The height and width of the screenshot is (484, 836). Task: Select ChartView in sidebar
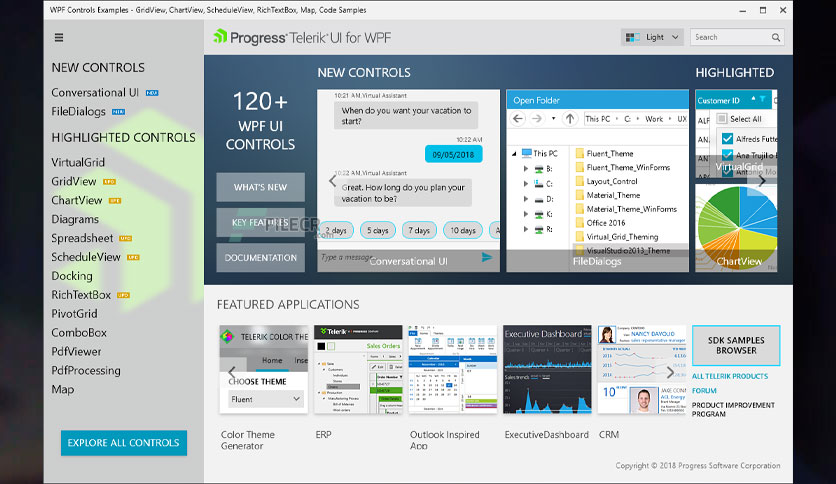click(x=77, y=200)
